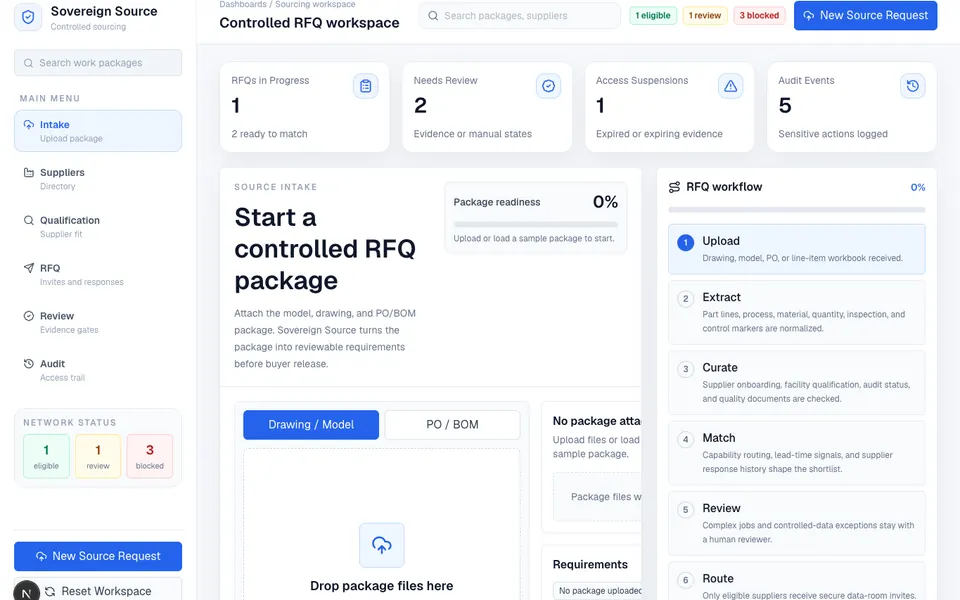
Task: Select the Match workflow step card
Action: click(797, 453)
